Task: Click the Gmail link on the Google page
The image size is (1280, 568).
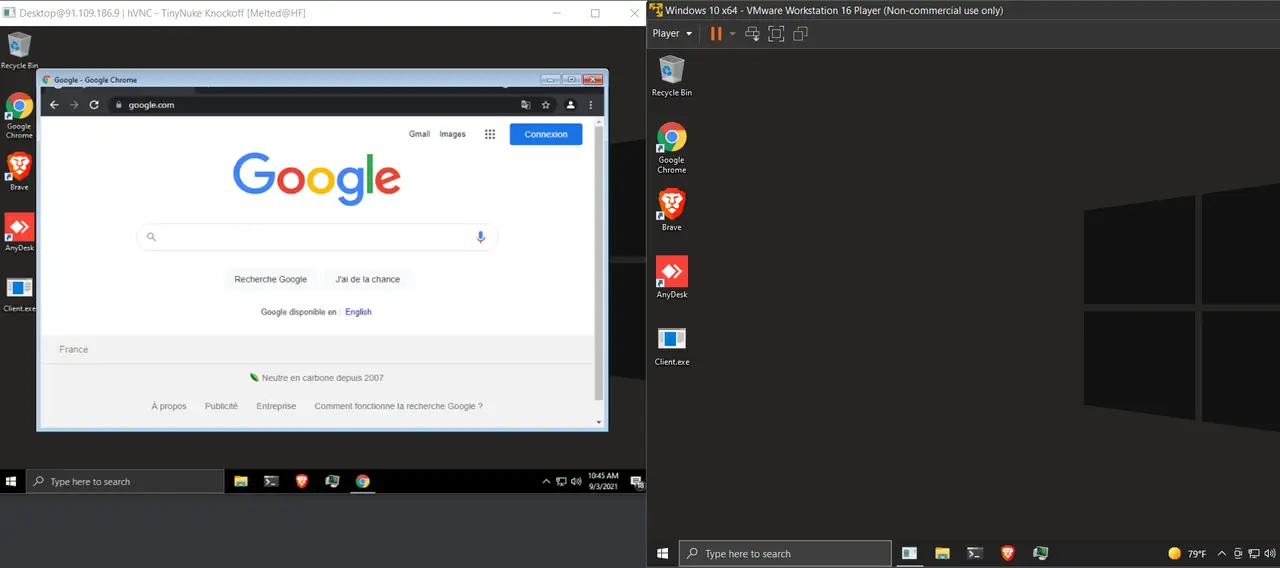Action: point(419,134)
